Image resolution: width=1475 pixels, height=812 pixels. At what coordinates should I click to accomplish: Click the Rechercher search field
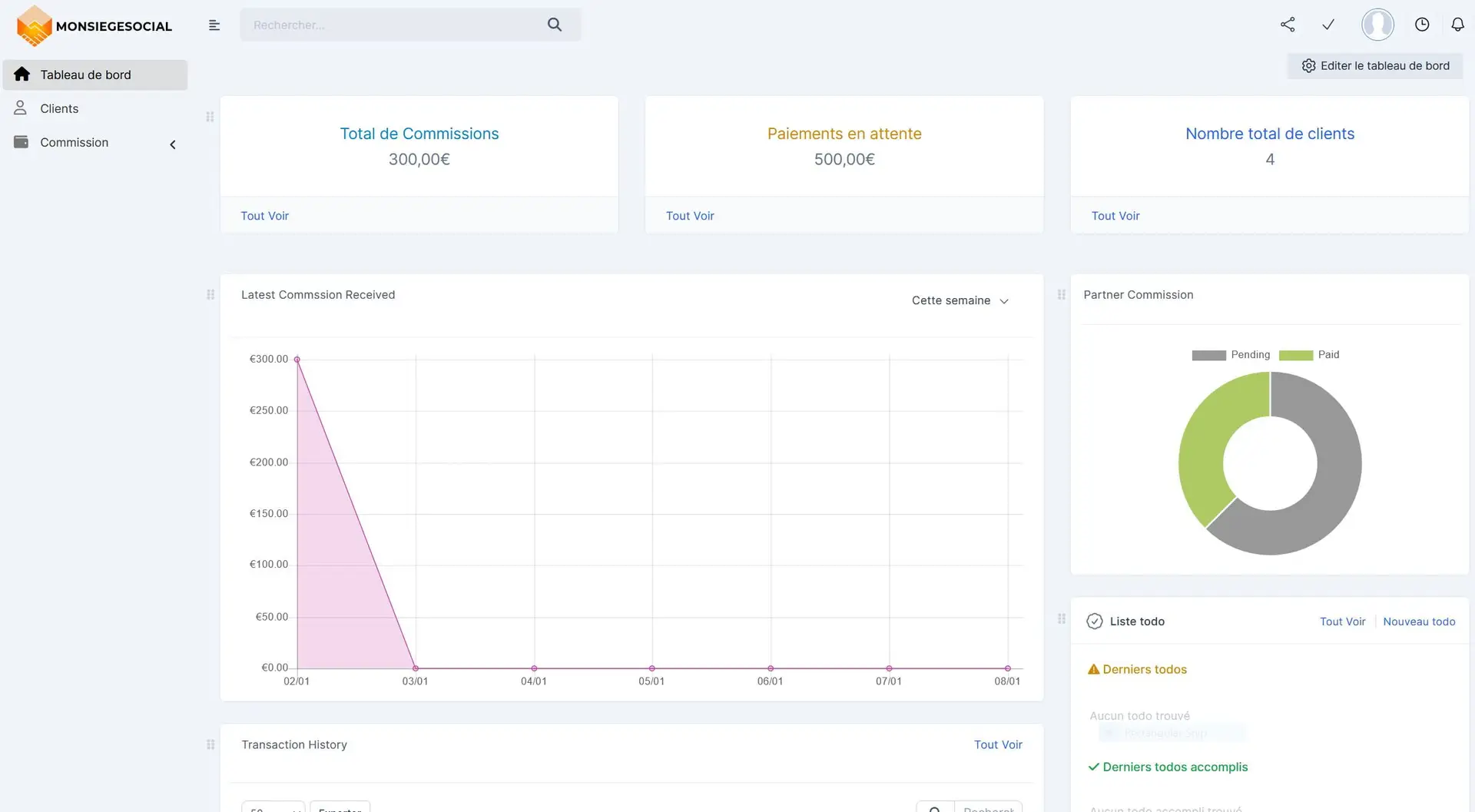point(392,25)
